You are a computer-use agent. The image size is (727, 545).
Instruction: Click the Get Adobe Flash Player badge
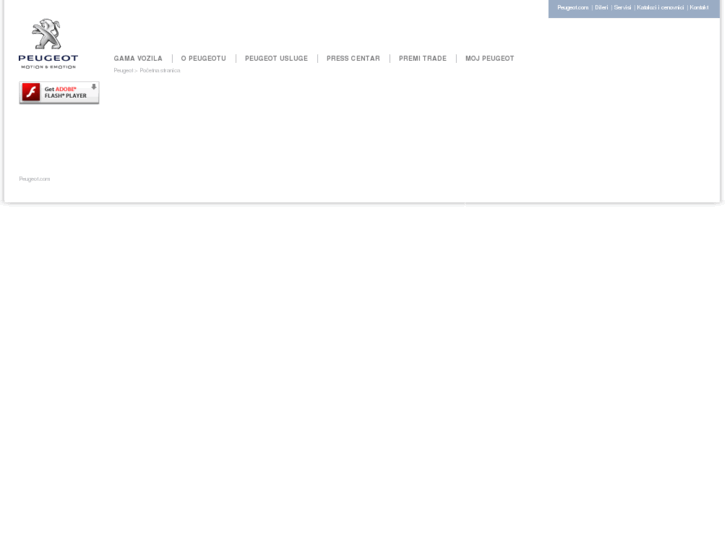[x=59, y=93]
